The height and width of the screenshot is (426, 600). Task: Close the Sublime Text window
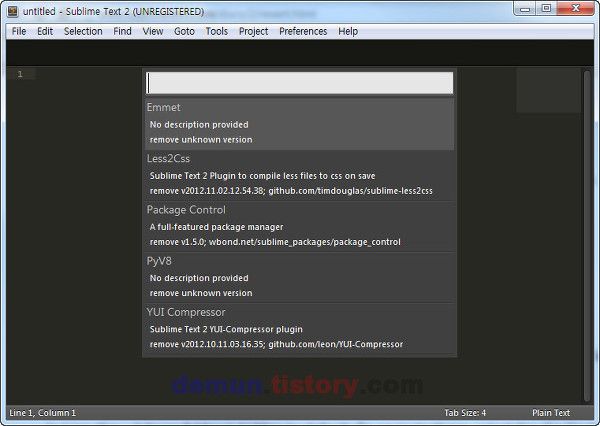click(x=576, y=8)
